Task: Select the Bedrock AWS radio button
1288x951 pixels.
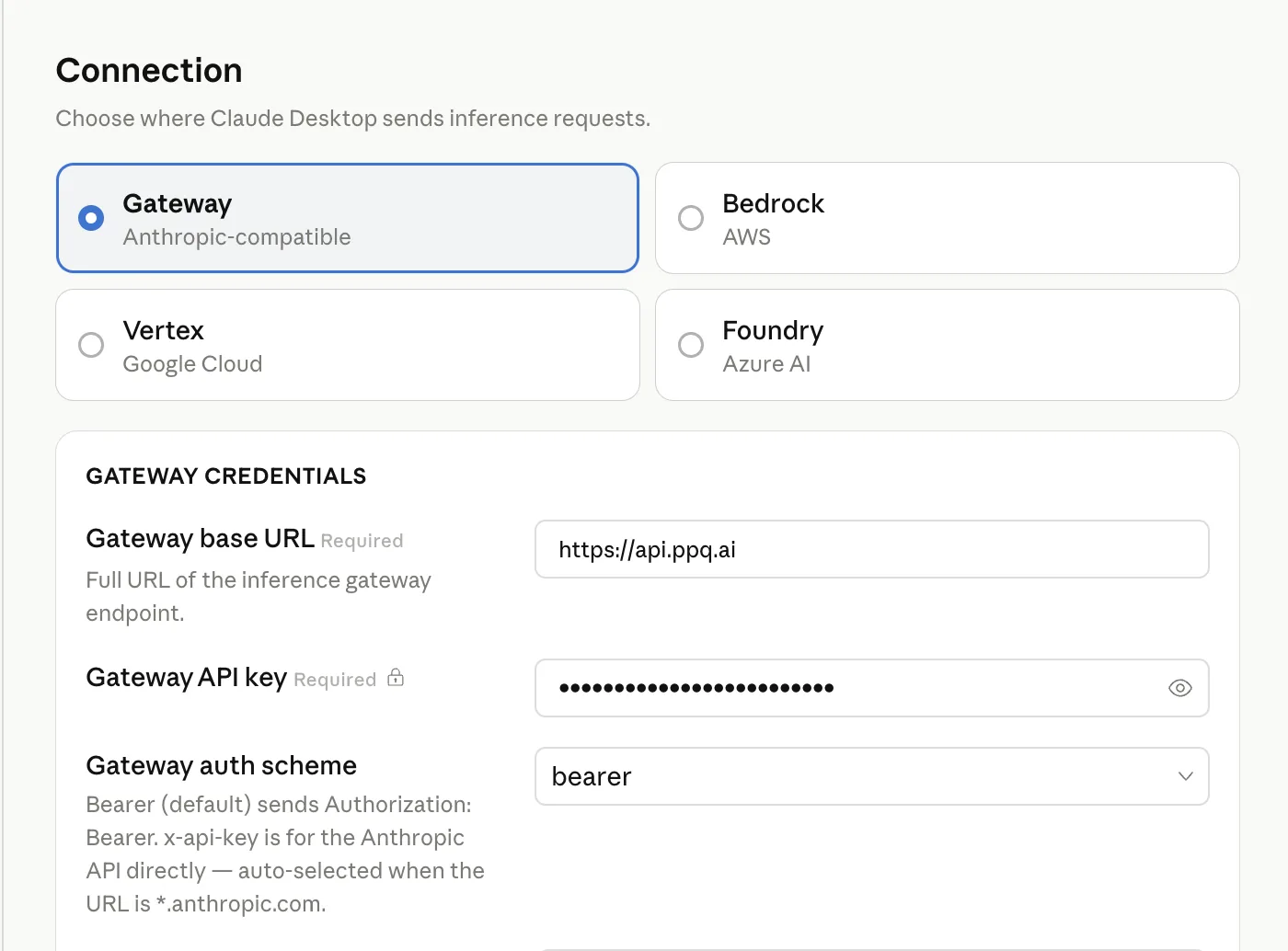Action: (690, 218)
